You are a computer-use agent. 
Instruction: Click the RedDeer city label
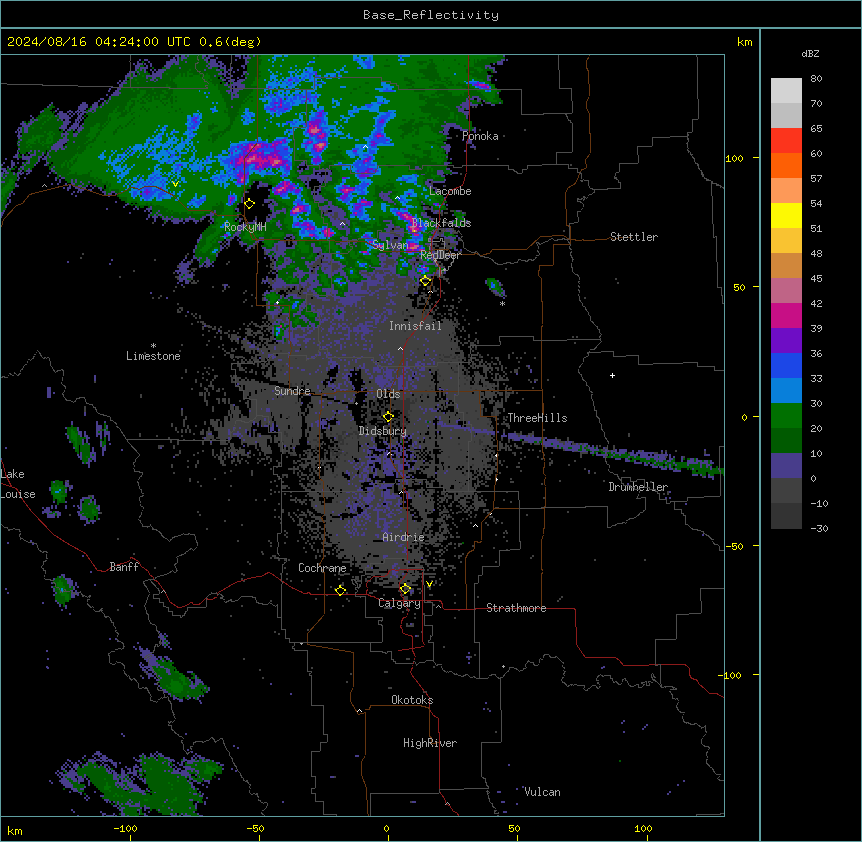pos(440,255)
